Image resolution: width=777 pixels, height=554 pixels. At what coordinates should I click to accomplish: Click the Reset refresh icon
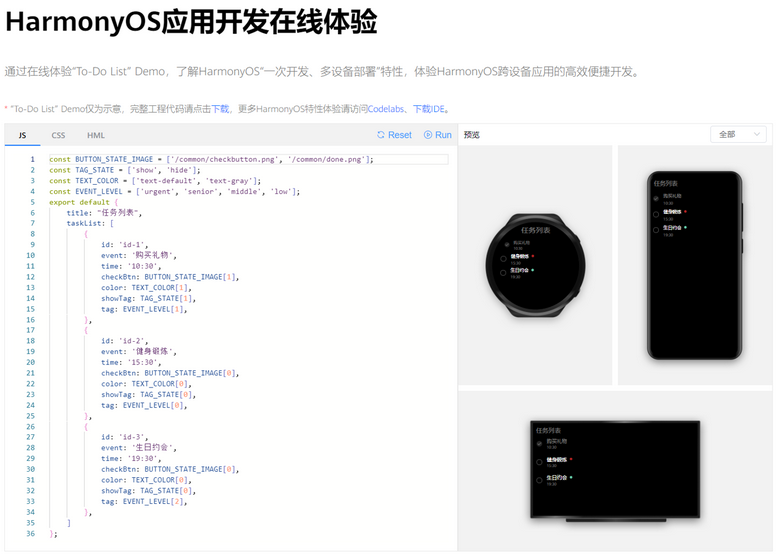coord(381,135)
